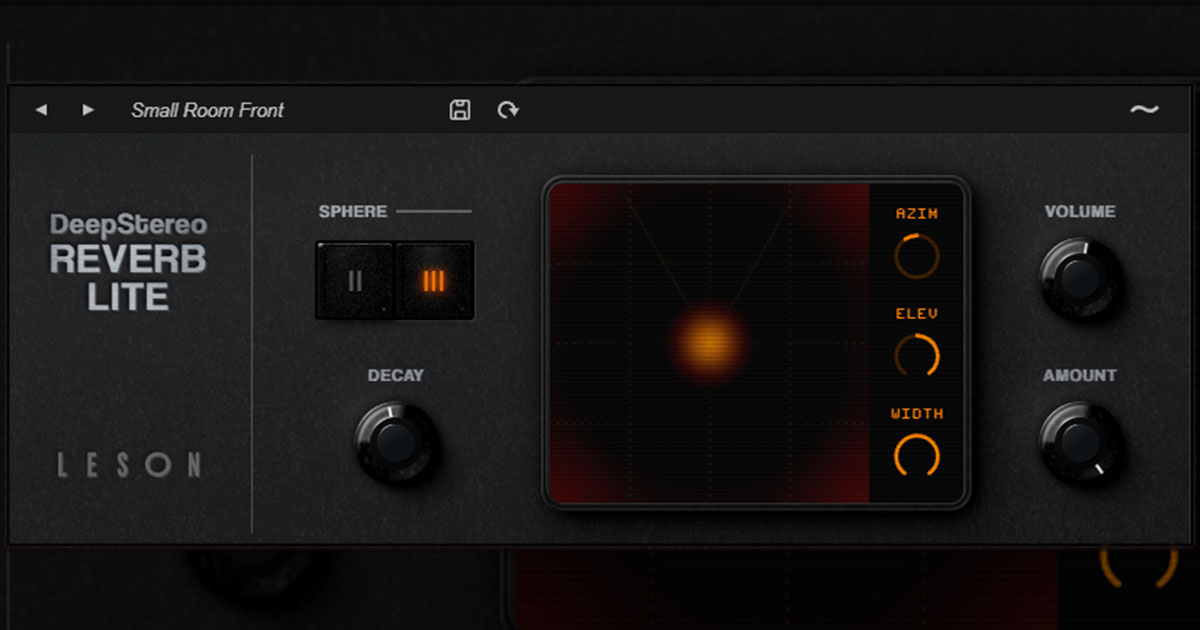Click the AZIM ring control

coord(917,256)
